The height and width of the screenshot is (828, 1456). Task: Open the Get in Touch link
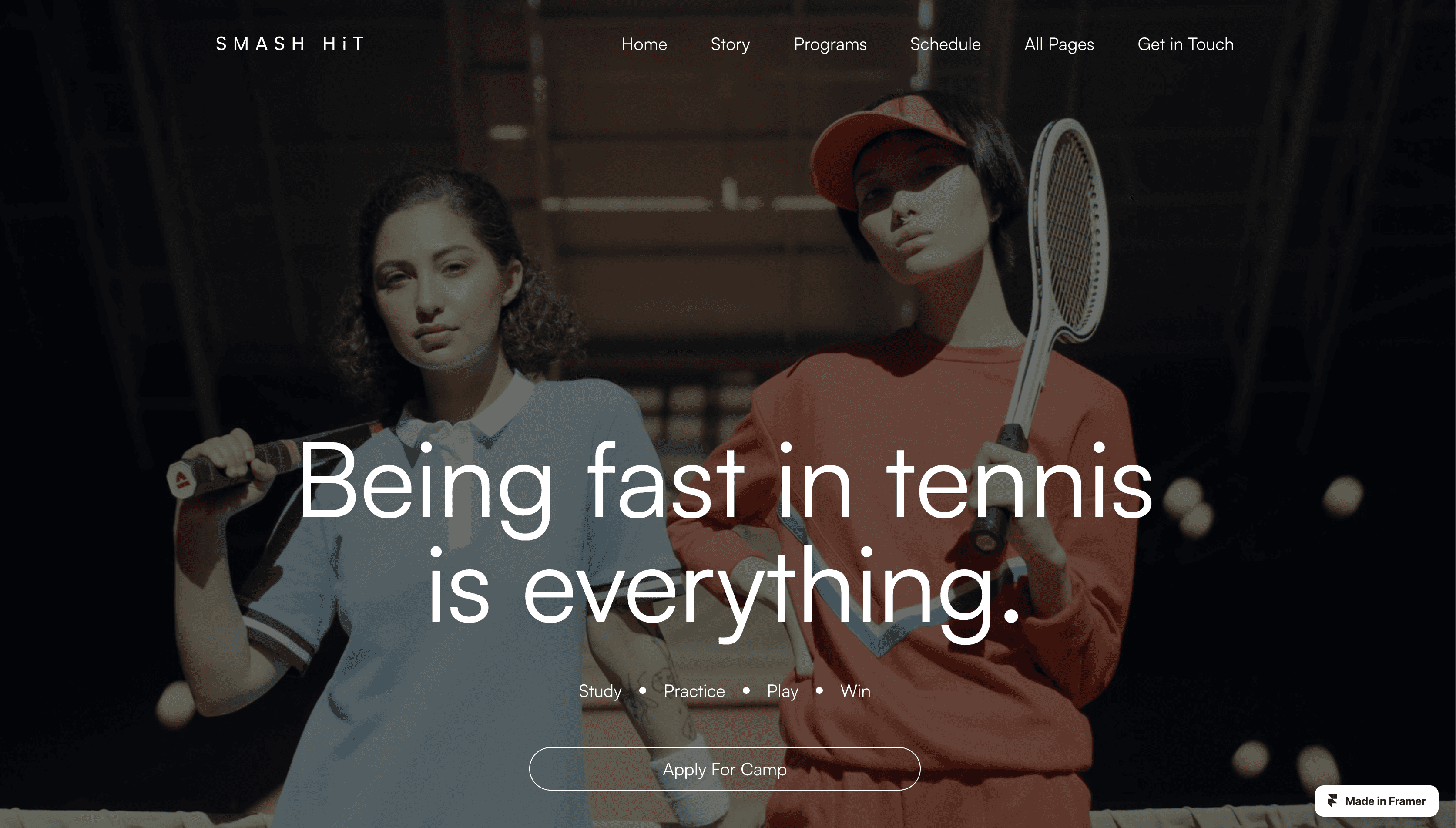click(1185, 44)
